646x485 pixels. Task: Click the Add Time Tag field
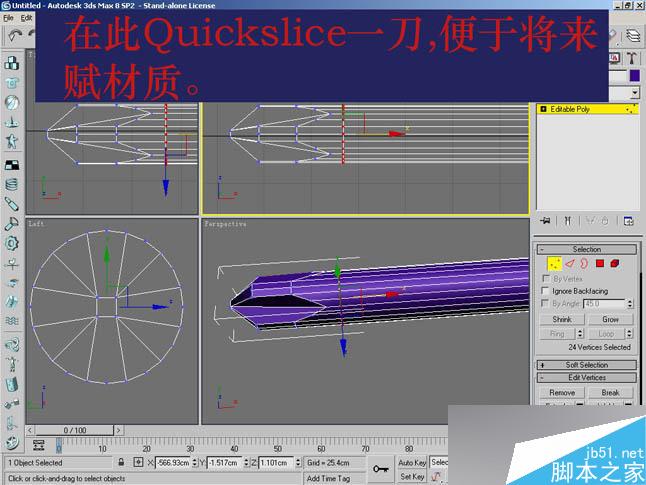pos(334,478)
